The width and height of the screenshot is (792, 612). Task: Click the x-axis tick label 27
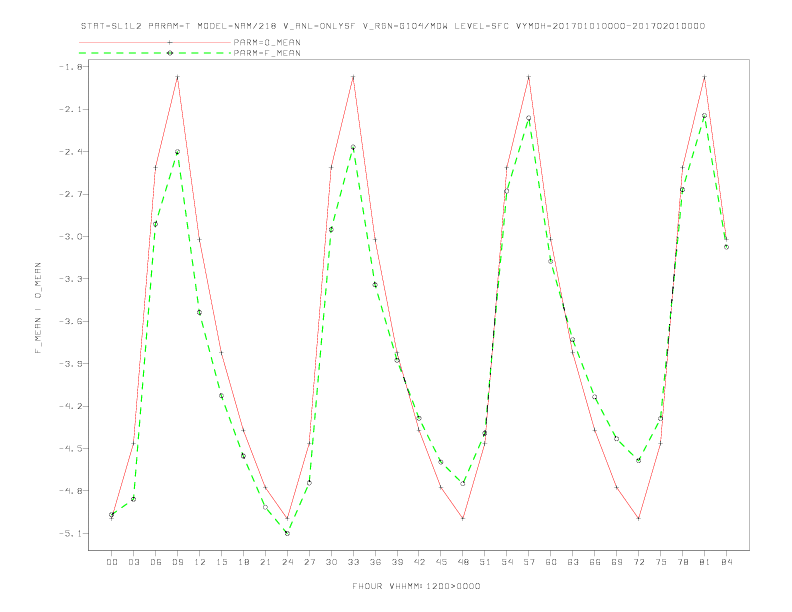pos(309,562)
